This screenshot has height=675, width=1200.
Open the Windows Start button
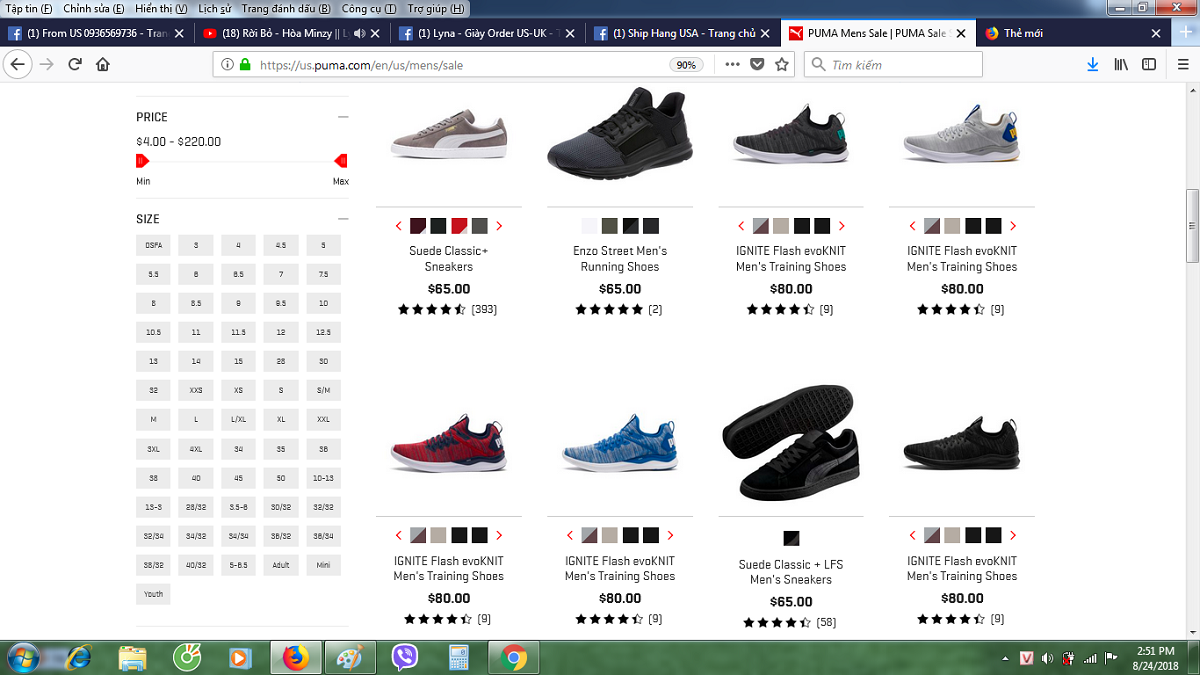click(x=22, y=658)
